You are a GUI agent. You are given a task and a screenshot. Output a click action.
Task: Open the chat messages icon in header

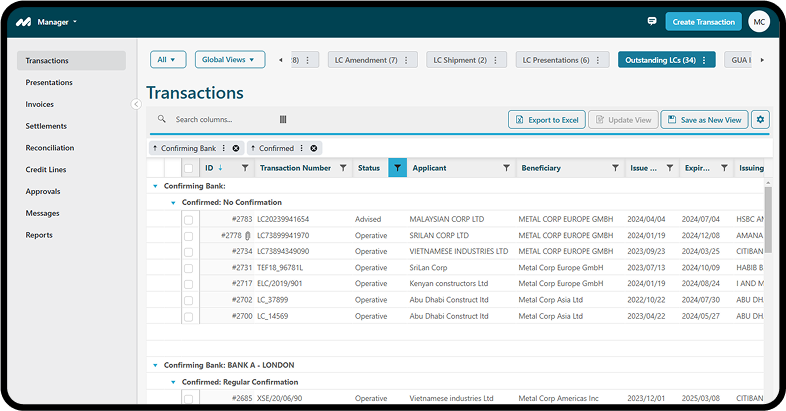tap(652, 21)
